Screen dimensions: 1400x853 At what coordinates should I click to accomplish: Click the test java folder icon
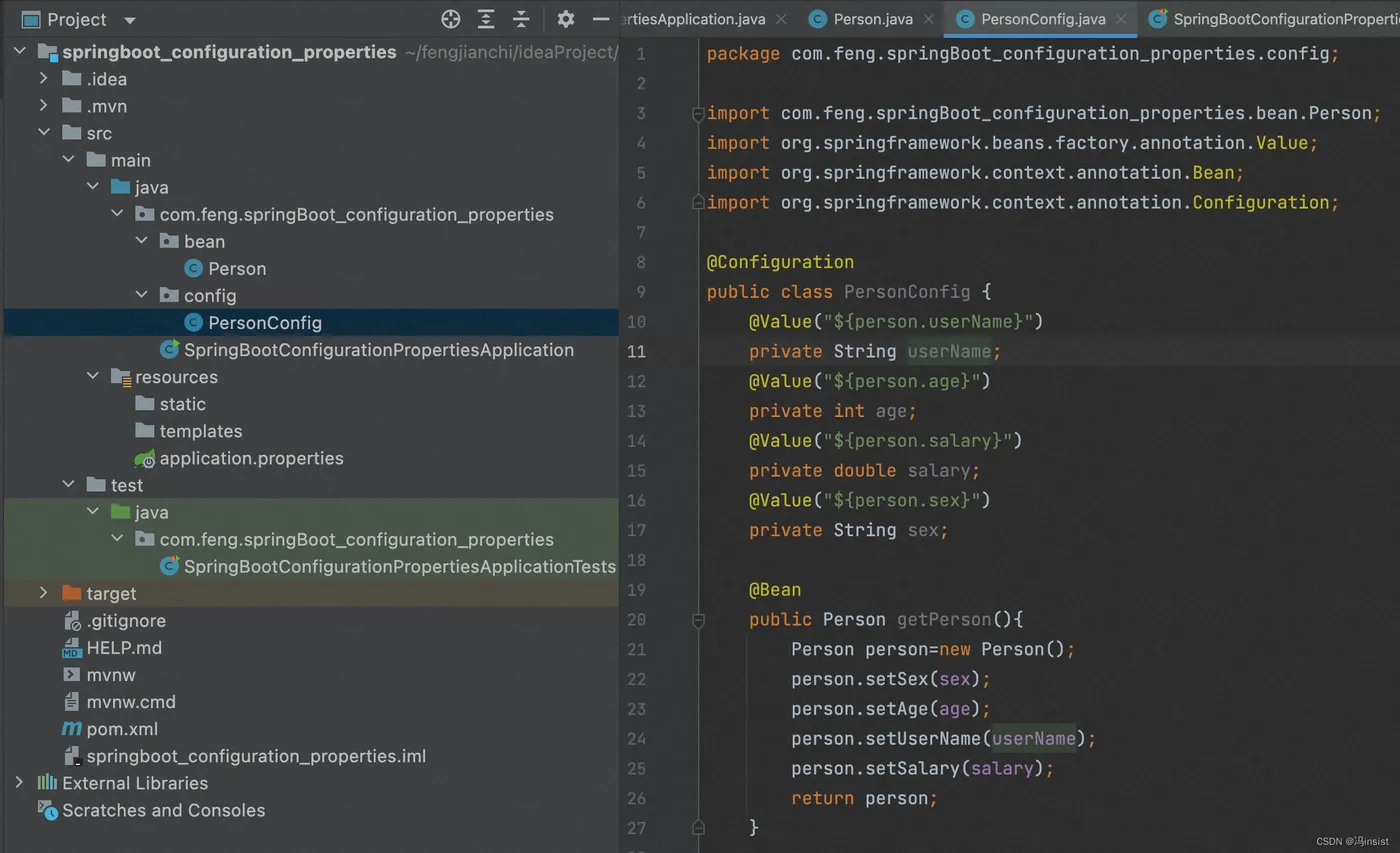121,511
